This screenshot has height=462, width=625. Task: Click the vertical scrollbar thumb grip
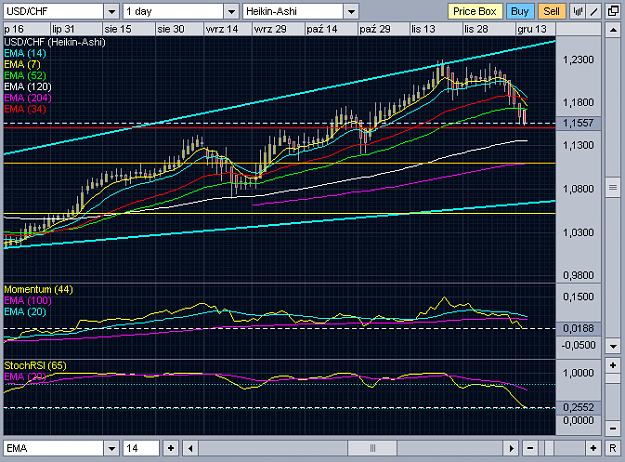(x=613, y=187)
